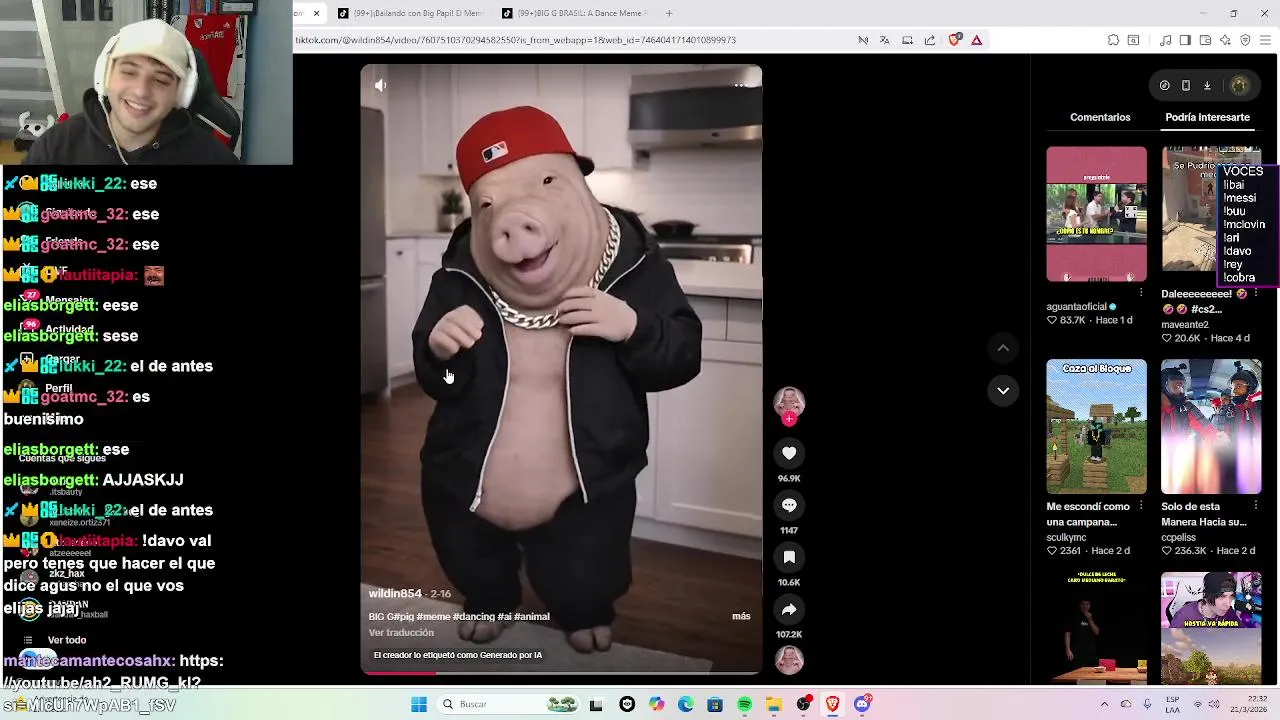Go to the previous video with the up chevron
Viewport: 1280px width, 720px height.
pyautogui.click(x=1003, y=348)
